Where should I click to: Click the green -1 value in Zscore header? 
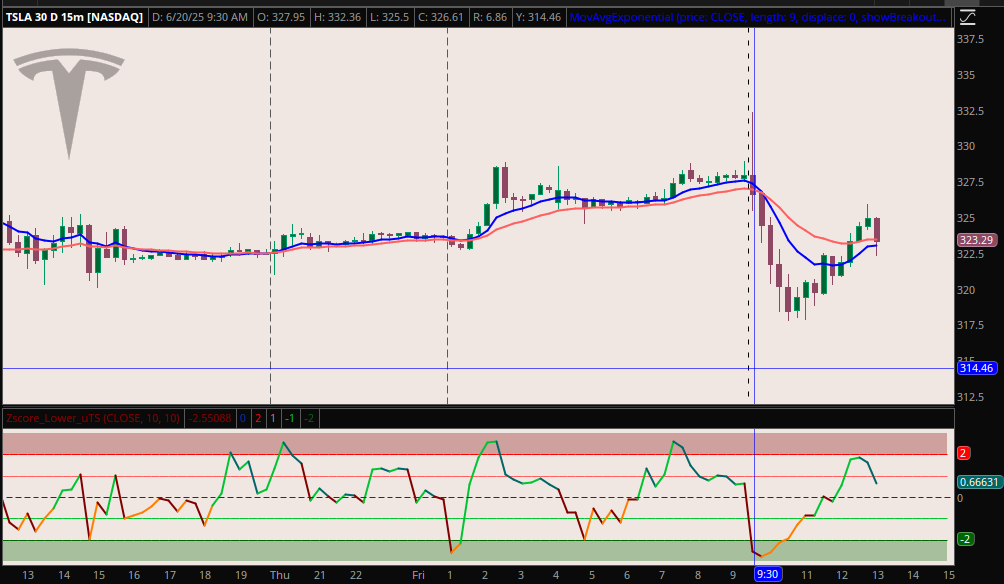click(289, 418)
